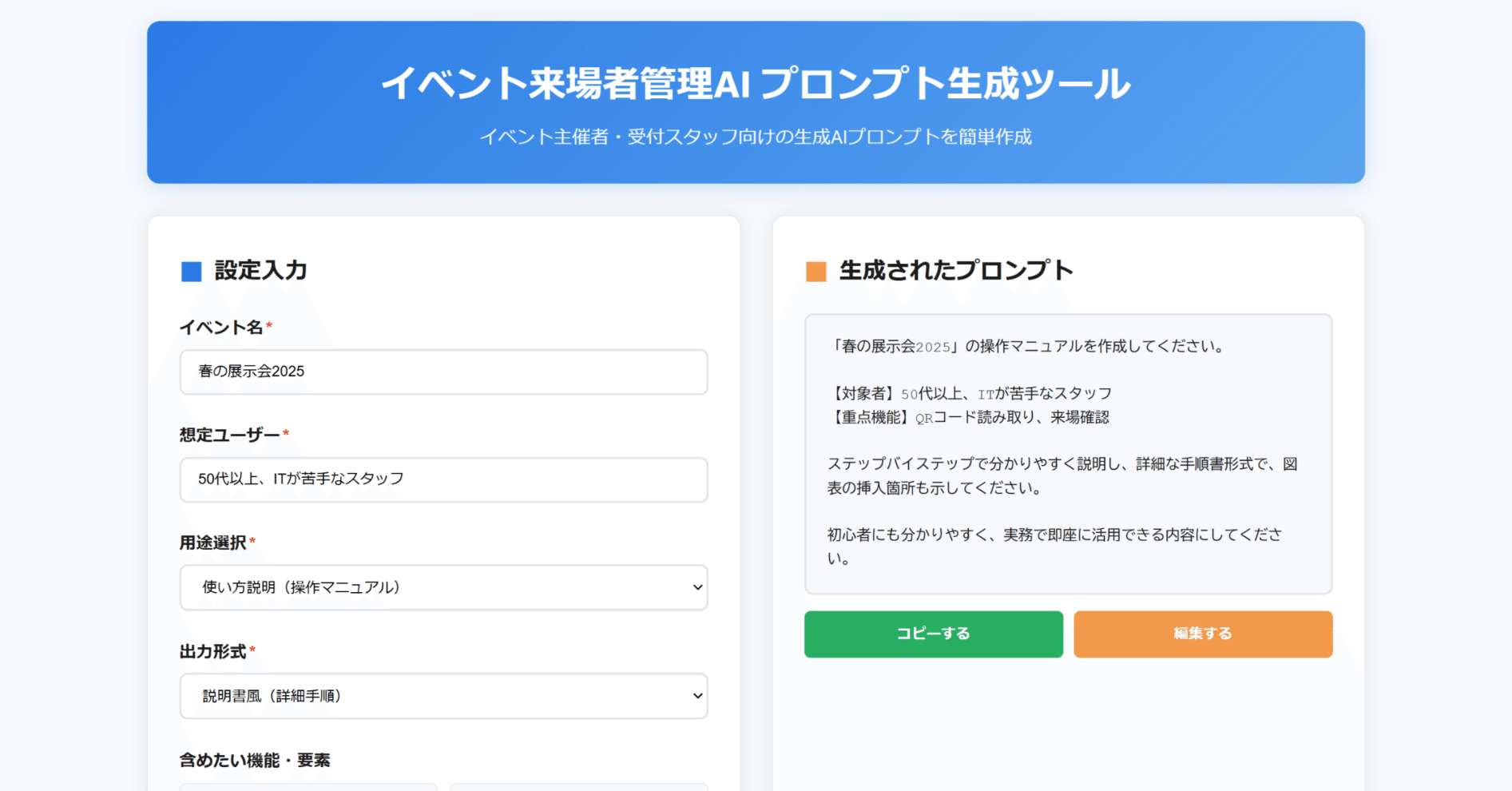Select the first option under 含めたい機能・要素
The height and width of the screenshot is (791, 1512).
308,789
